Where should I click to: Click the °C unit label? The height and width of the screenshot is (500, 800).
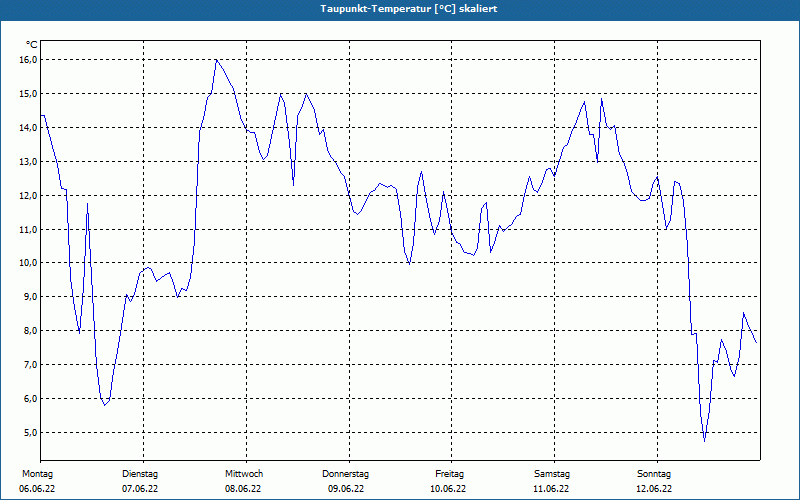coord(32,45)
